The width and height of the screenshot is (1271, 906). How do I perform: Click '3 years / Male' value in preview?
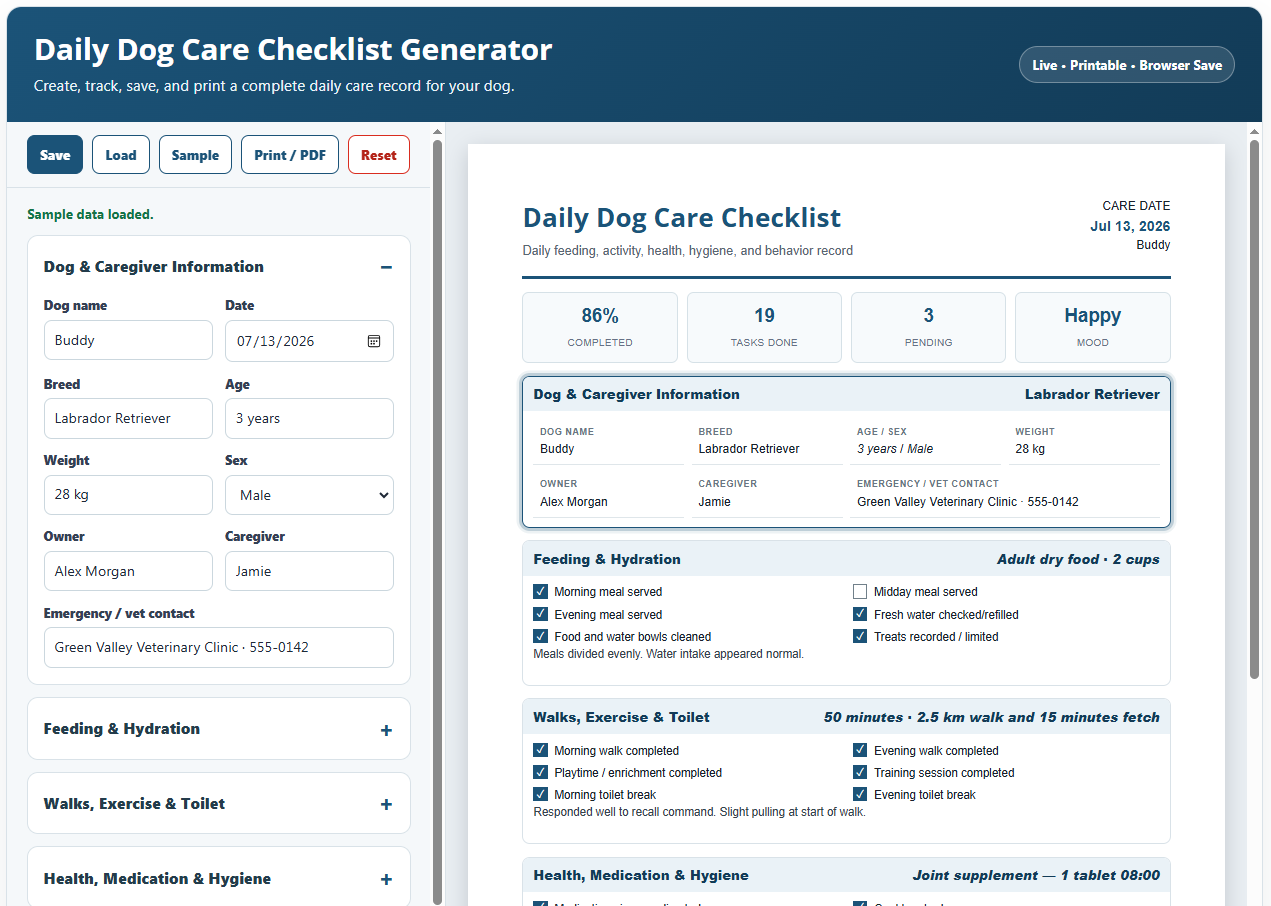(895, 449)
